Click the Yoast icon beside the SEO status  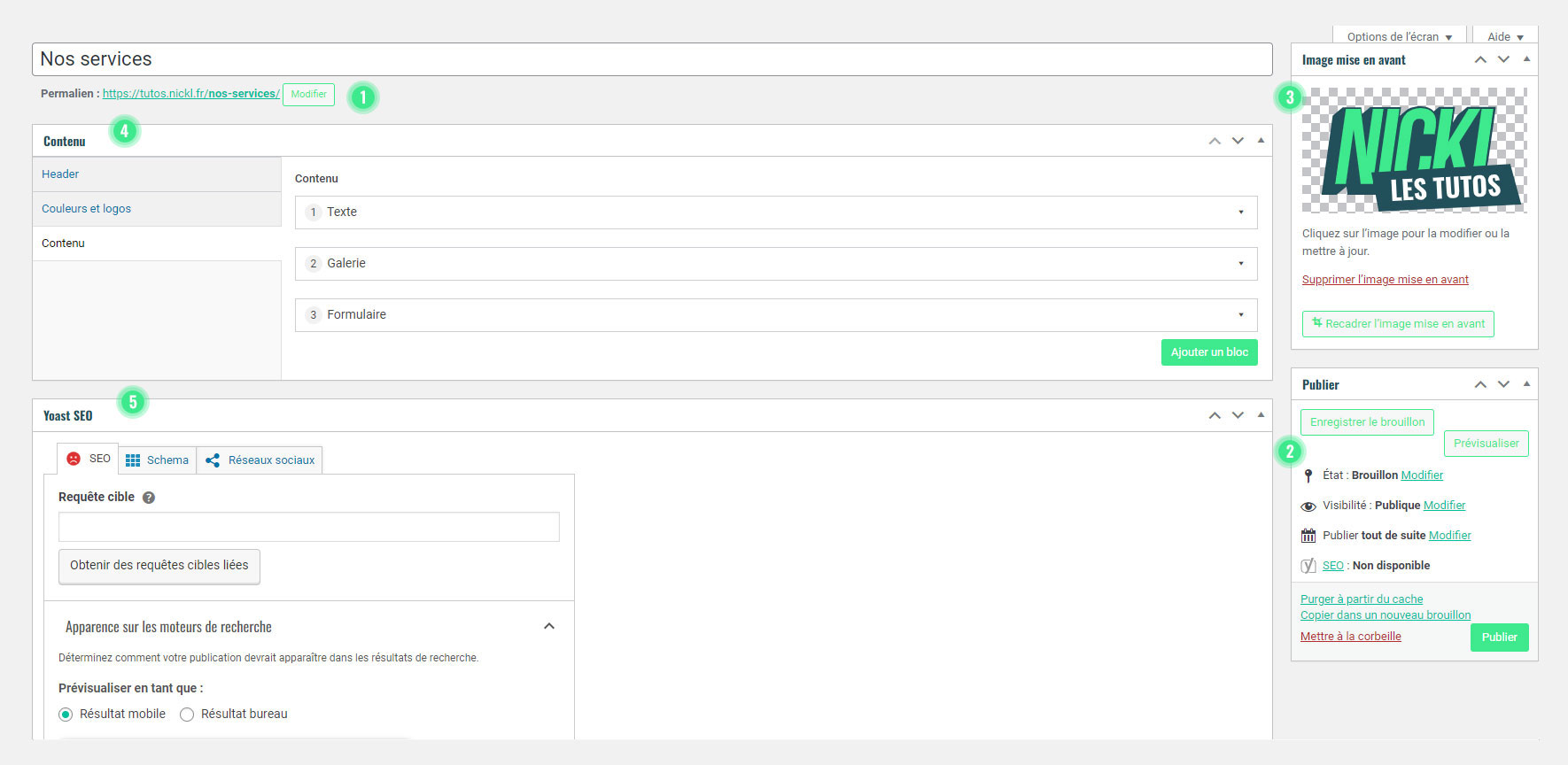click(x=1308, y=566)
